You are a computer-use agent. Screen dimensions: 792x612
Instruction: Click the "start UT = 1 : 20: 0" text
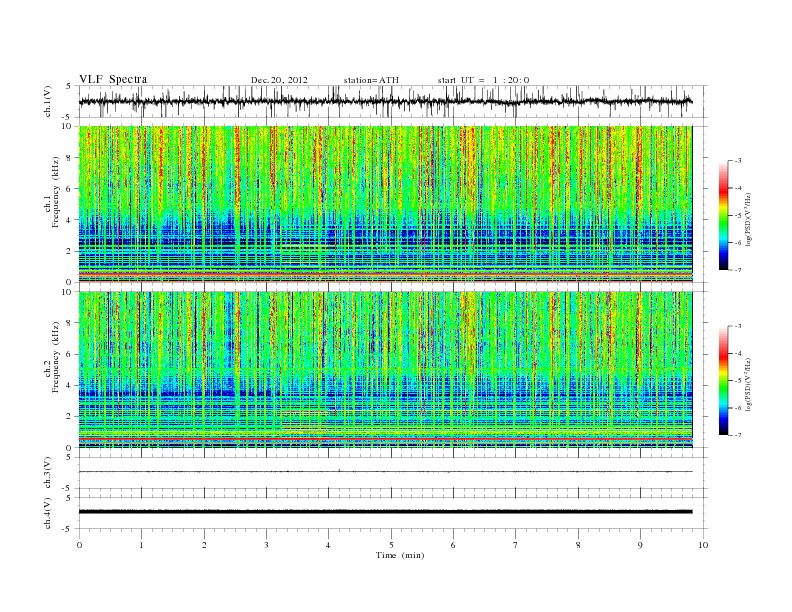pyautogui.click(x=483, y=80)
